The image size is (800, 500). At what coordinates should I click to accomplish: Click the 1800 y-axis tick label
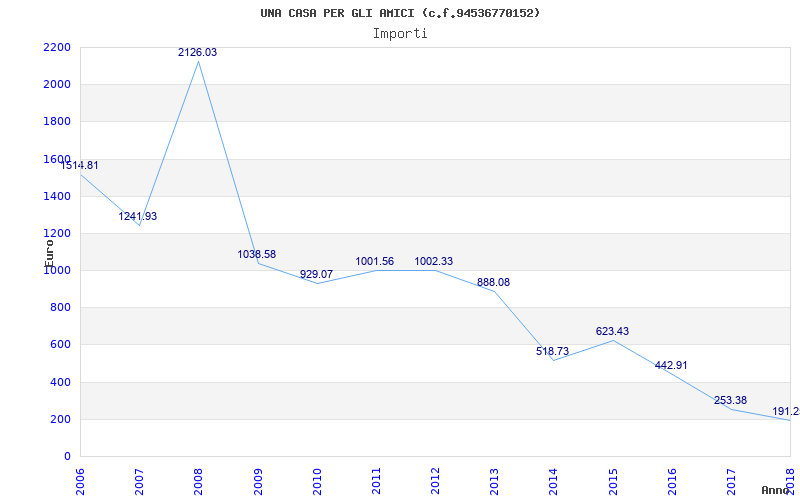pyautogui.click(x=57, y=122)
